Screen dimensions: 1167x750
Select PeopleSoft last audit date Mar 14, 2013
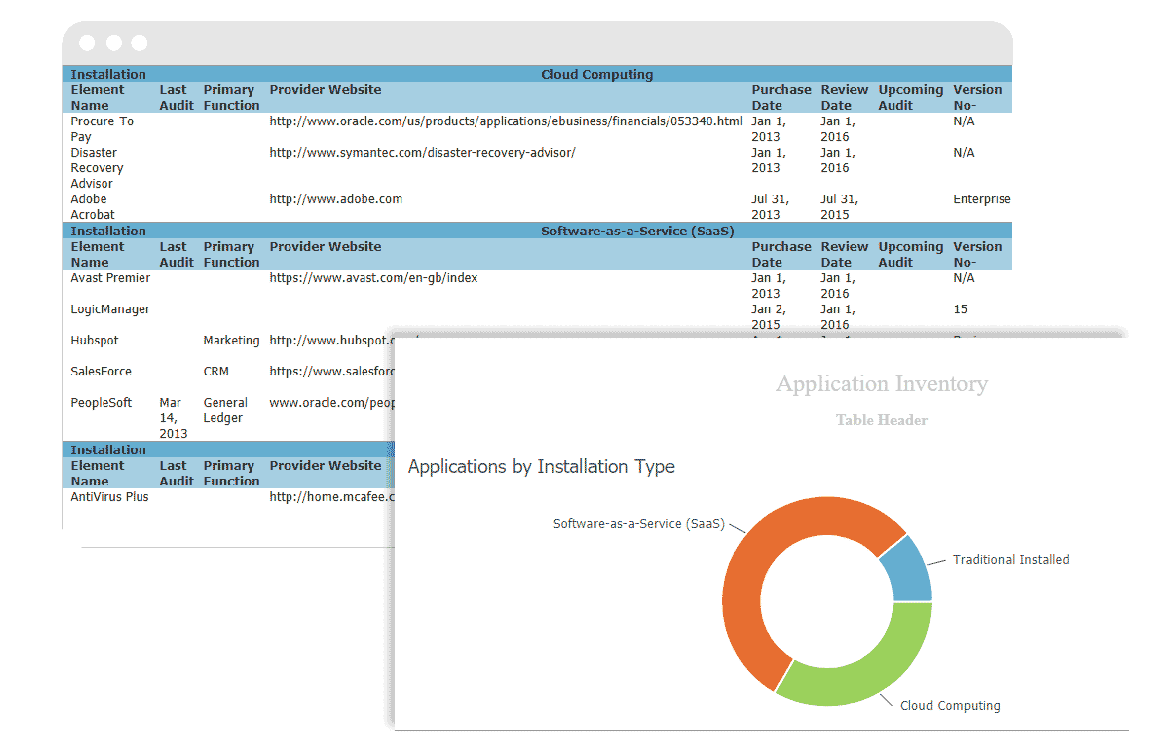coord(173,418)
